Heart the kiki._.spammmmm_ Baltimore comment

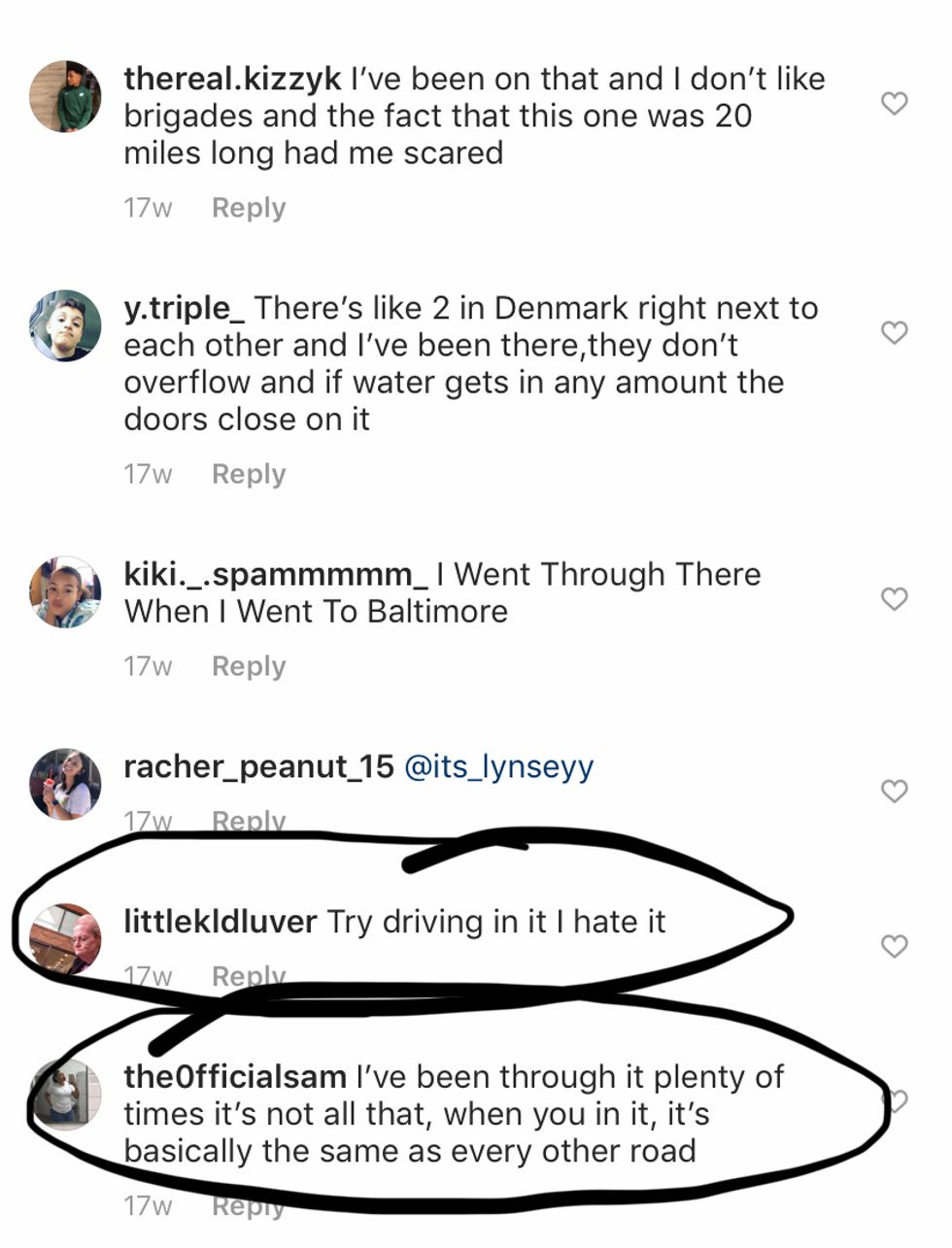coord(894,599)
